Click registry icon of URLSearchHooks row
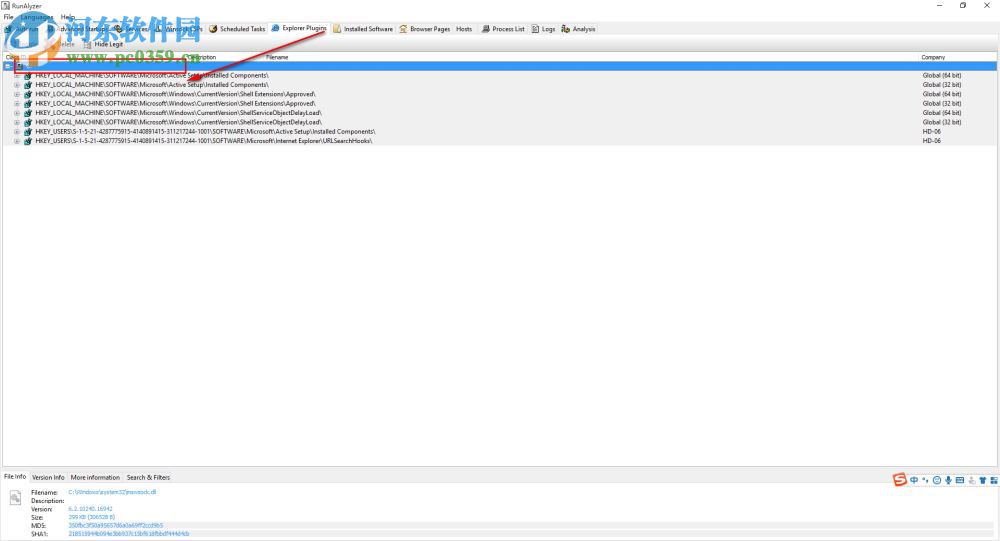 27,141
